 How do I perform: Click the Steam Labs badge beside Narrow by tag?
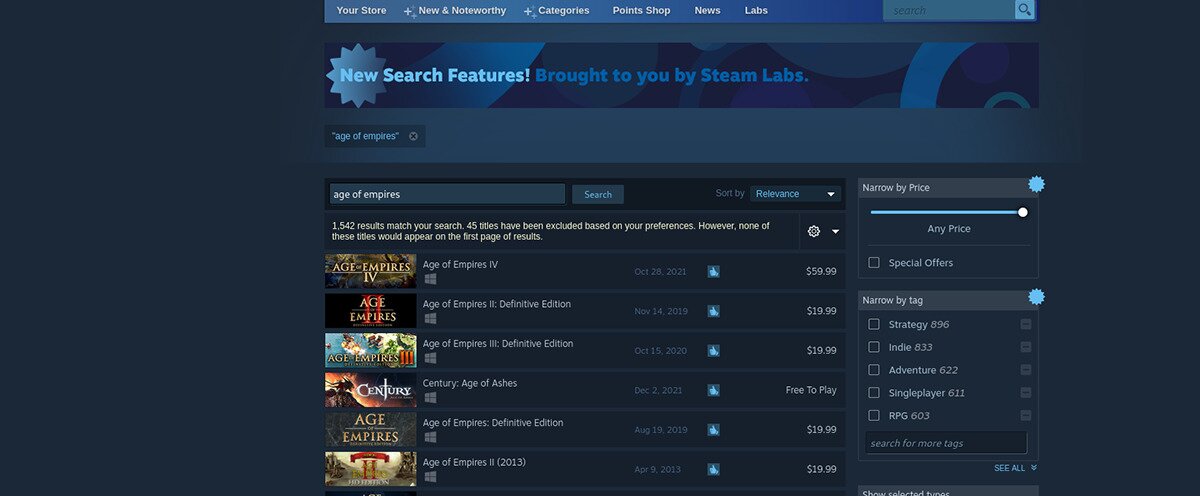click(x=1036, y=297)
